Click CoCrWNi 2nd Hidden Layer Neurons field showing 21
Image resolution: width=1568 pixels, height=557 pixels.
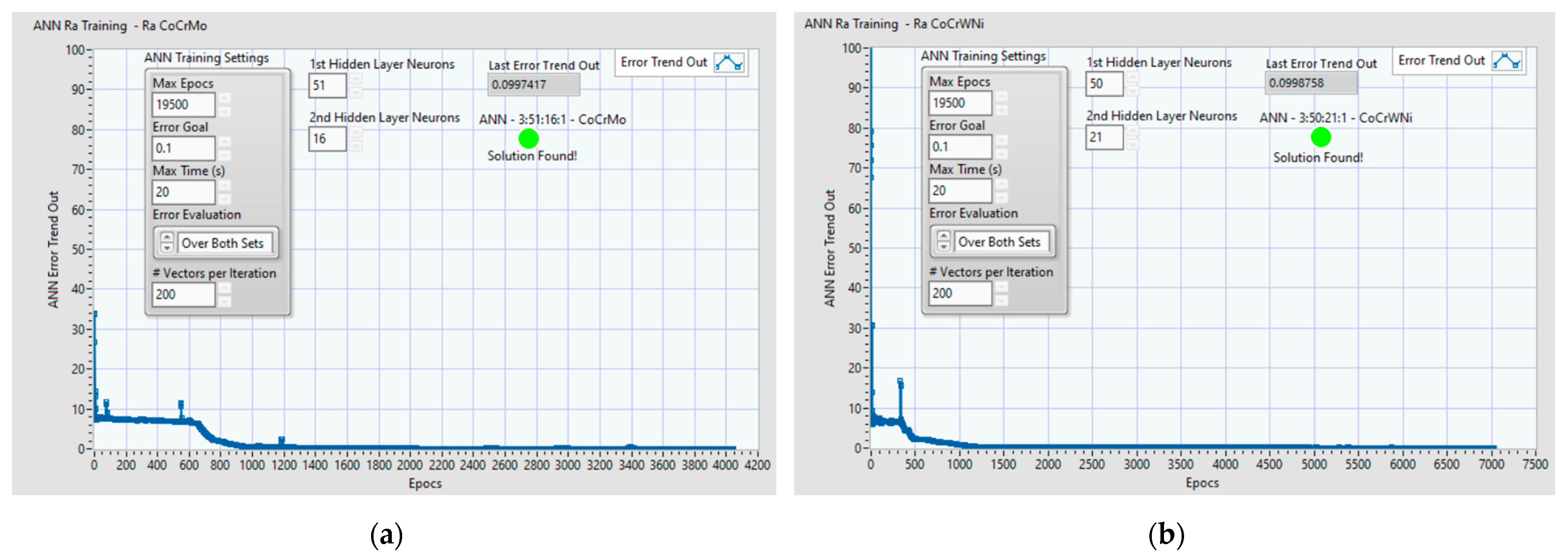[x=1104, y=138]
